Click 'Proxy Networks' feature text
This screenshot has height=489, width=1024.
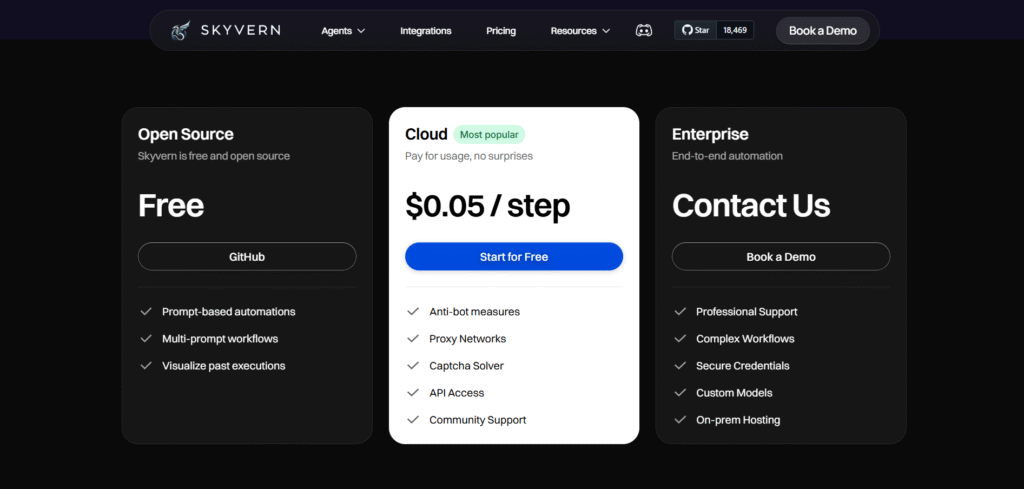(468, 339)
